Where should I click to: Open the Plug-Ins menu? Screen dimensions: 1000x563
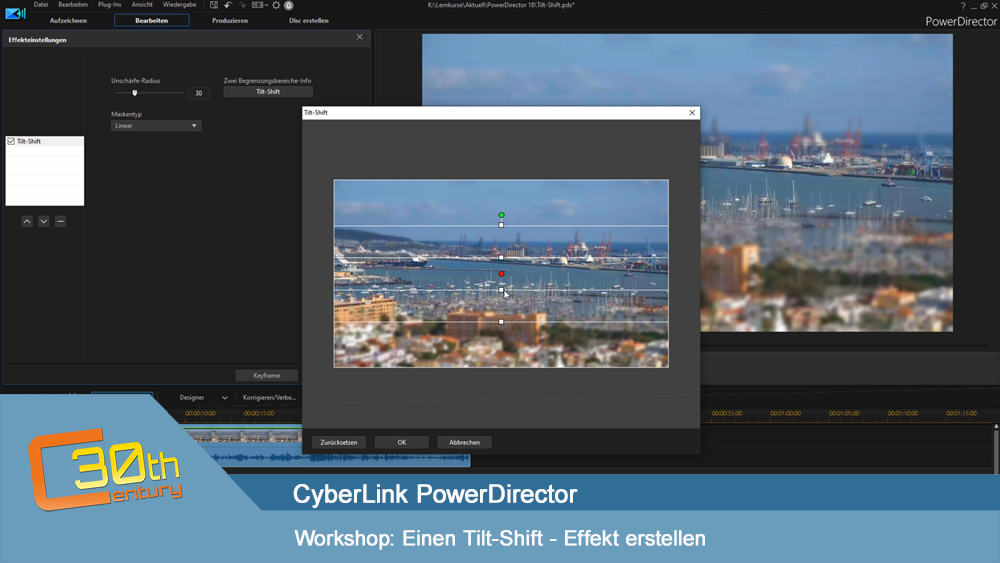[109, 4]
